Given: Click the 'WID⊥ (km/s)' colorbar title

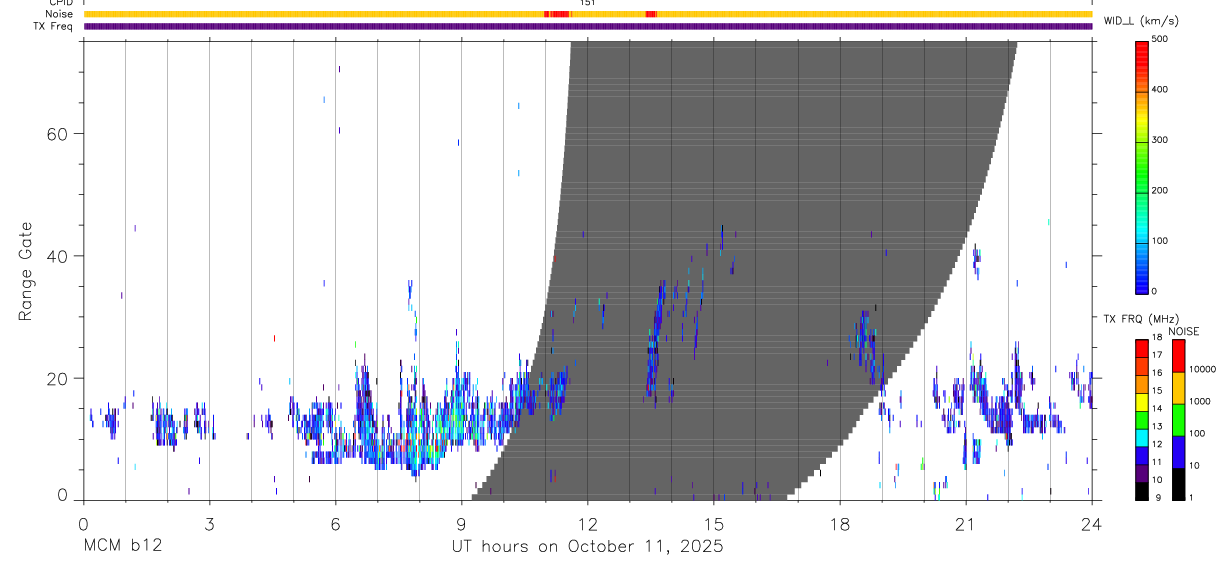Looking at the screenshot, I should [x=1140, y=21].
